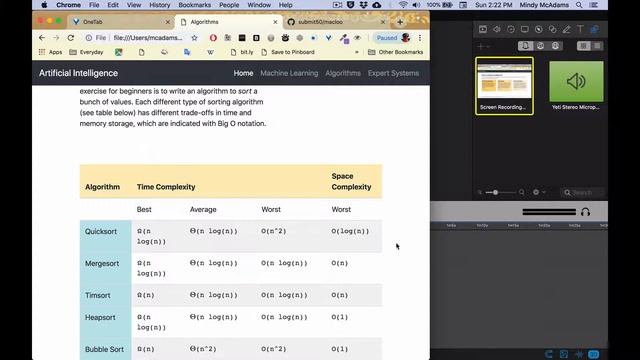Expand the bookmarks overflow chevron
640x360 pixels.
[x=357, y=52]
